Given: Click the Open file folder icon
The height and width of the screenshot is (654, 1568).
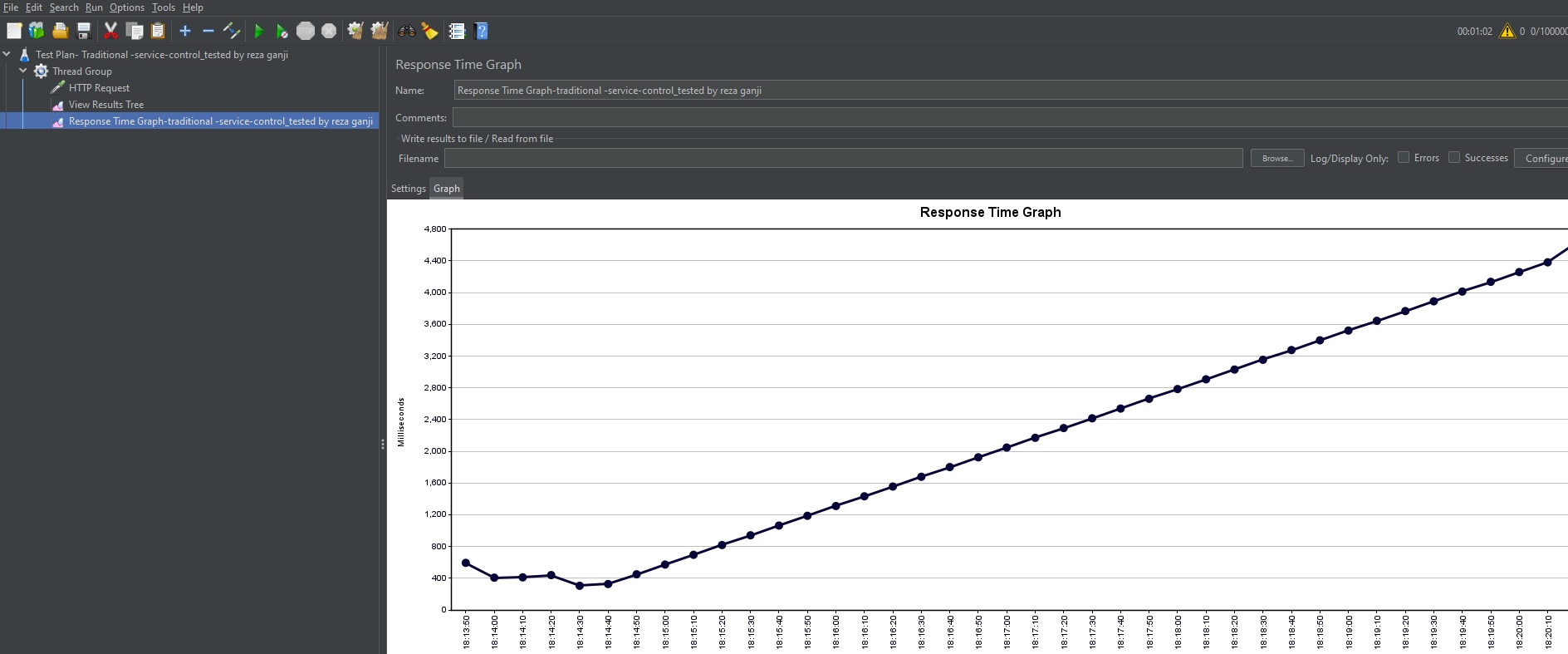Looking at the screenshot, I should click(x=60, y=31).
